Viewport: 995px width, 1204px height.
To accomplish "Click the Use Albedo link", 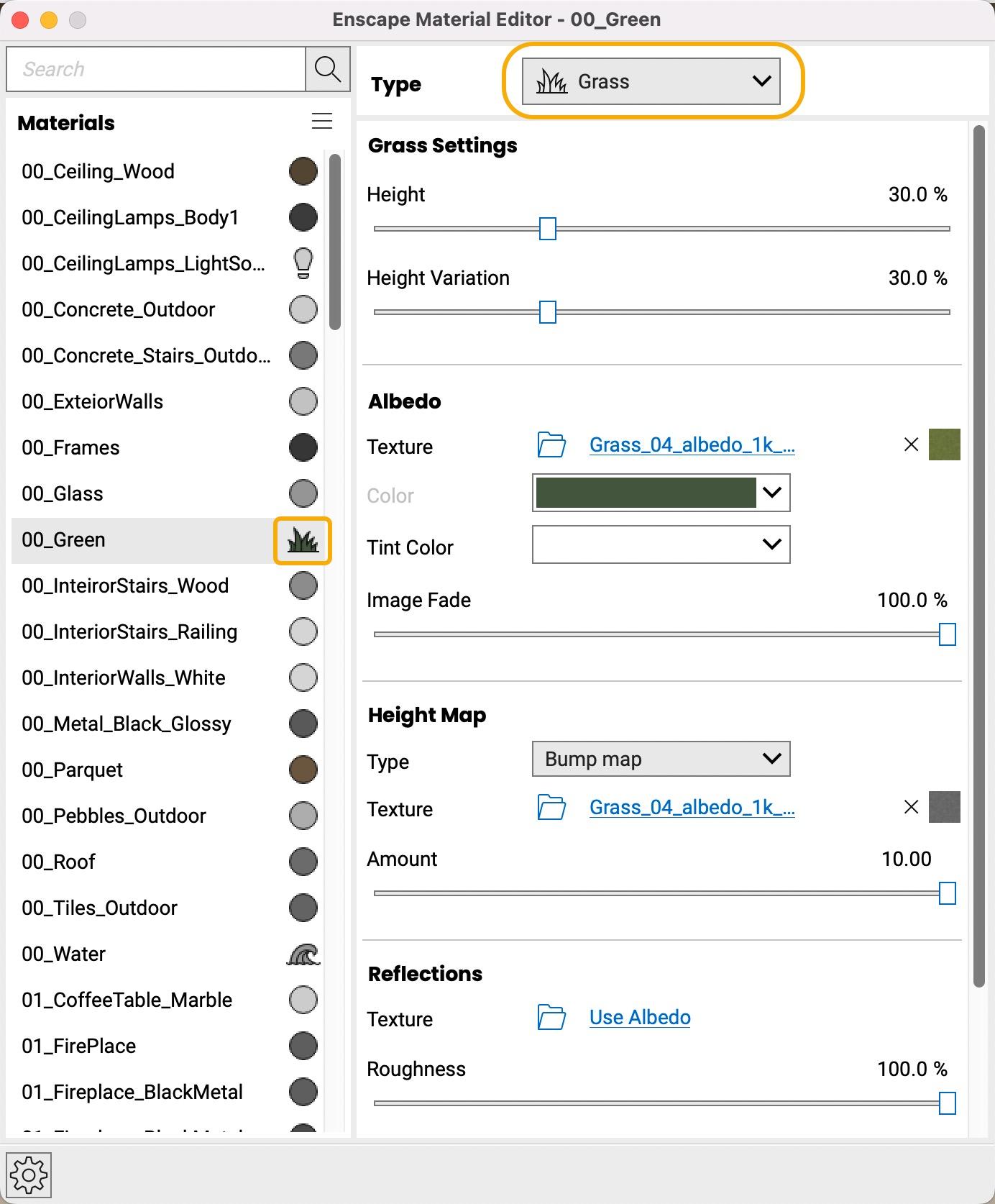I will pos(640,1018).
